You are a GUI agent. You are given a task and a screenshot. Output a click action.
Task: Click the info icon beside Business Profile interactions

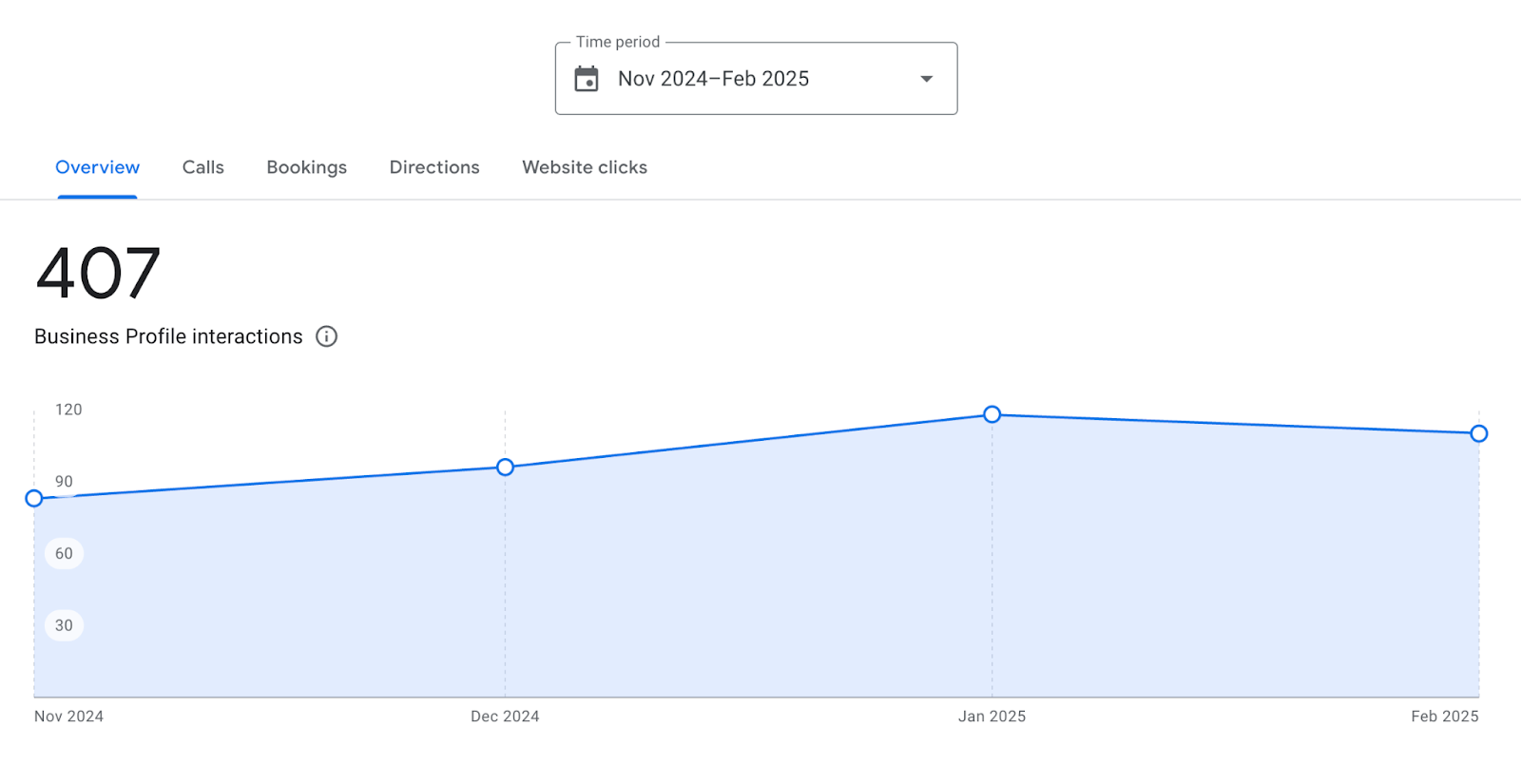tap(326, 336)
